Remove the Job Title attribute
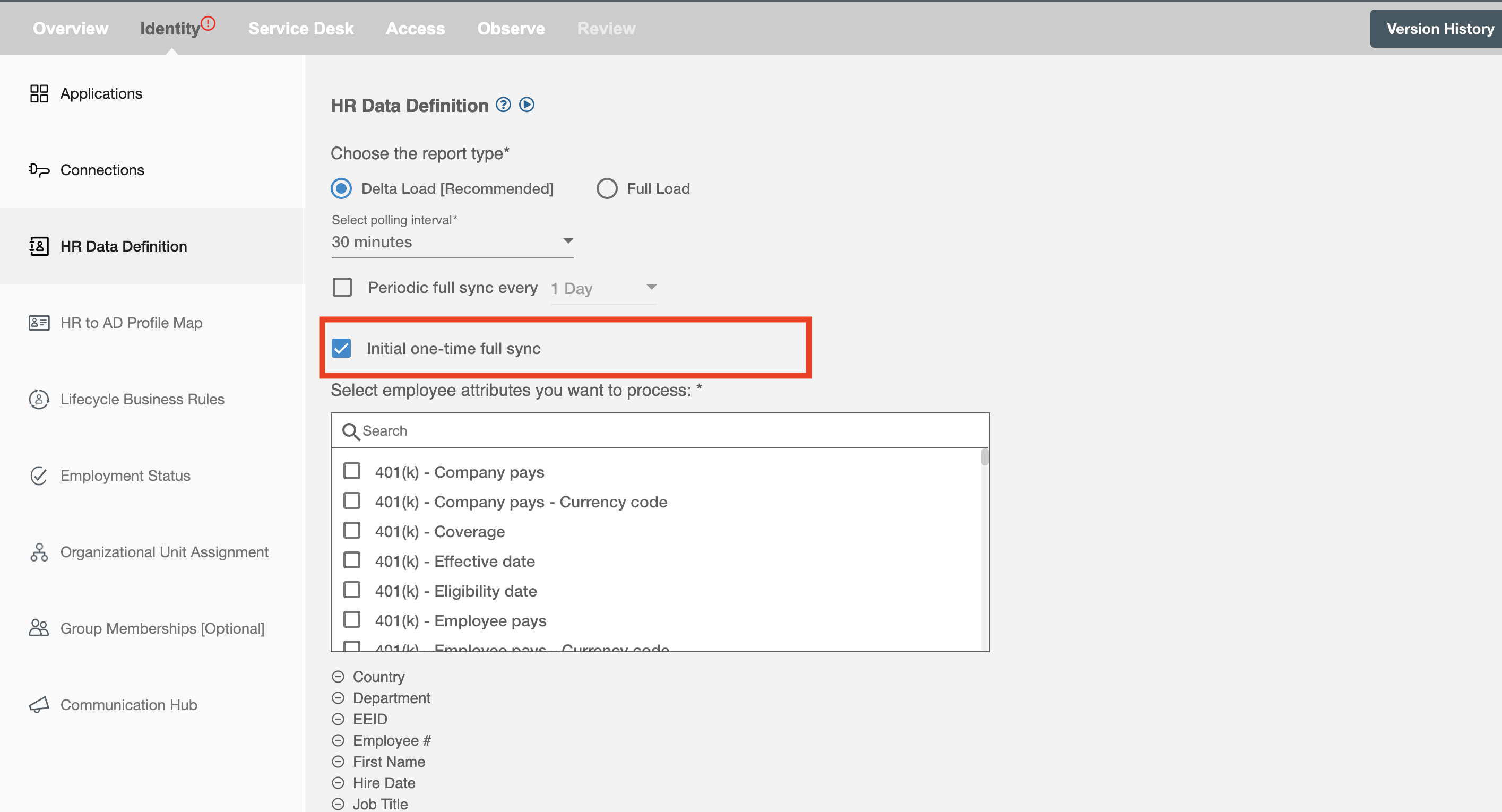The height and width of the screenshot is (812, 1502). point(338,804)
